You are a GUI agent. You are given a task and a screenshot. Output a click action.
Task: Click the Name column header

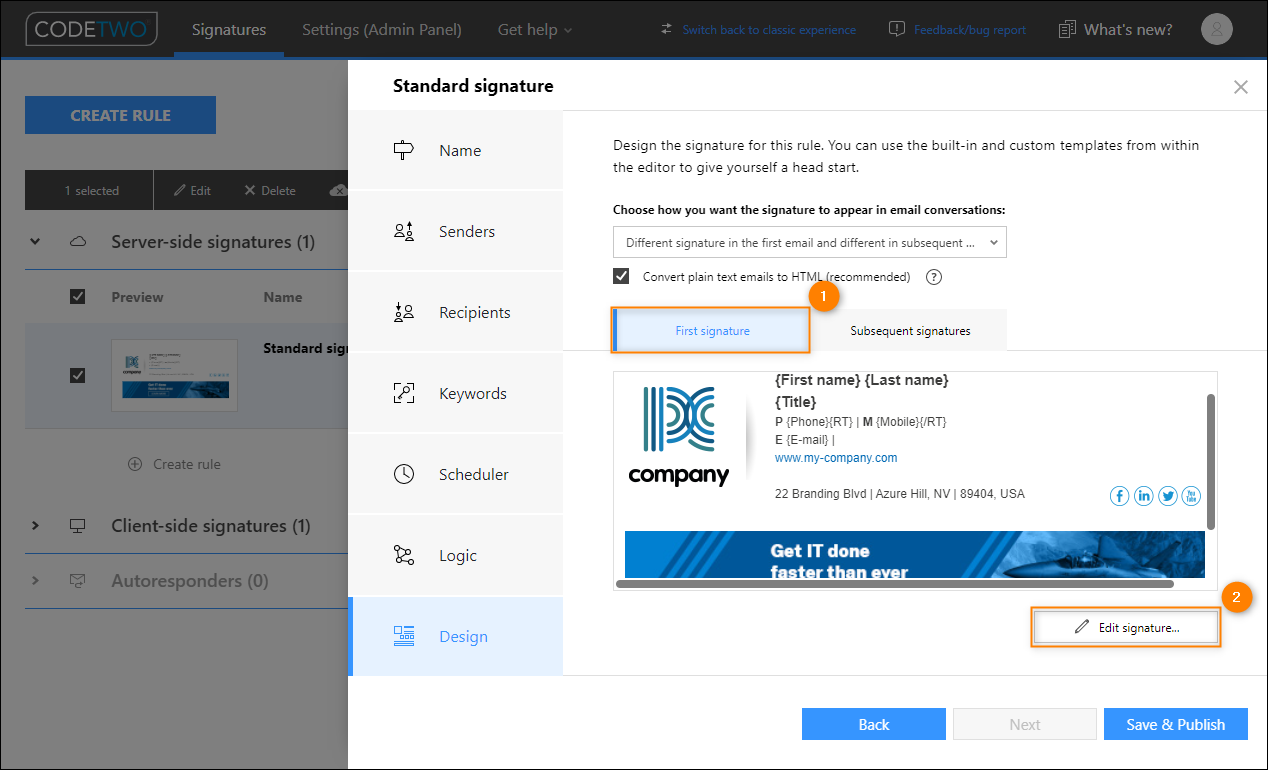pos(283,297)
